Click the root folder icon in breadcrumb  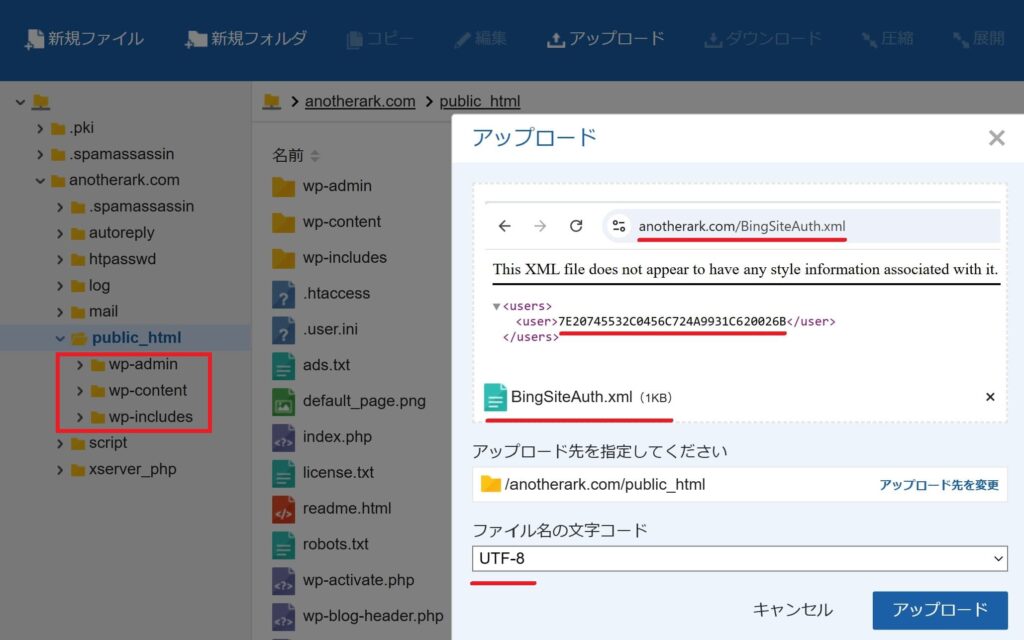[x=272, y=101]
